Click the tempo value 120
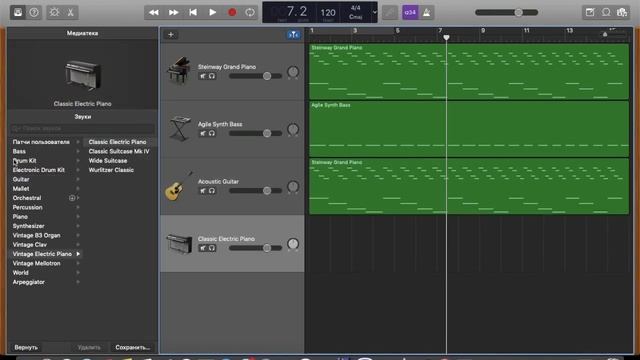640x360 pixels. click(x=328, y=13)
